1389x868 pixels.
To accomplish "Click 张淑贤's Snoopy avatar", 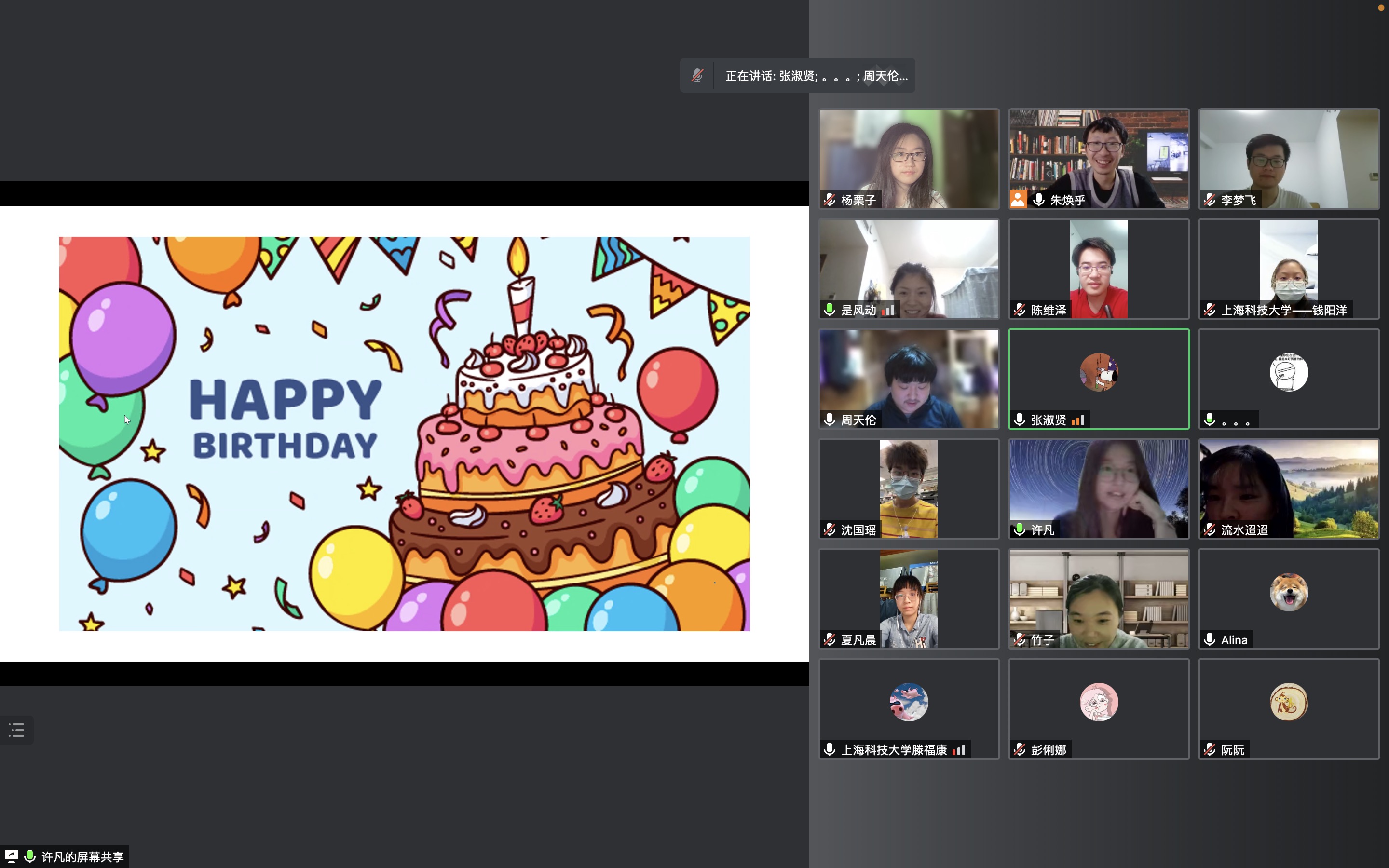I will (x=1099, y=372).
